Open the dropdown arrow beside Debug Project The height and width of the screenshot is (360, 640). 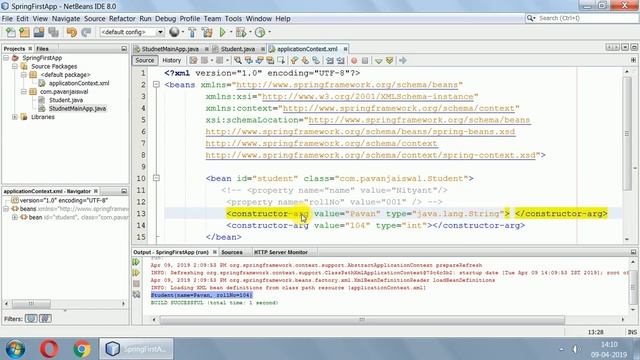point(250,32)
